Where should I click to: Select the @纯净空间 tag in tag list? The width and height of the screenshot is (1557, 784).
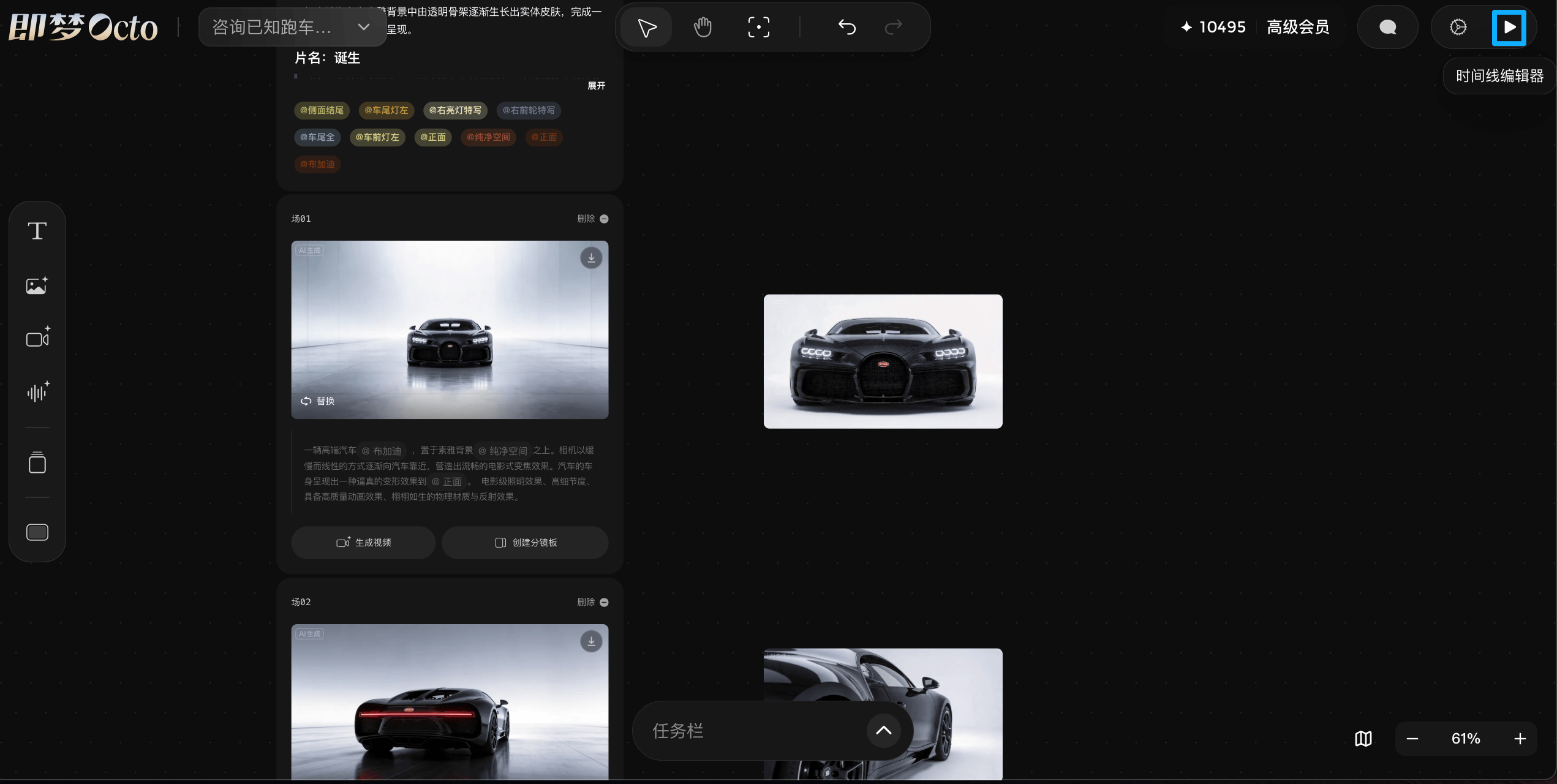tap(488, 137)
